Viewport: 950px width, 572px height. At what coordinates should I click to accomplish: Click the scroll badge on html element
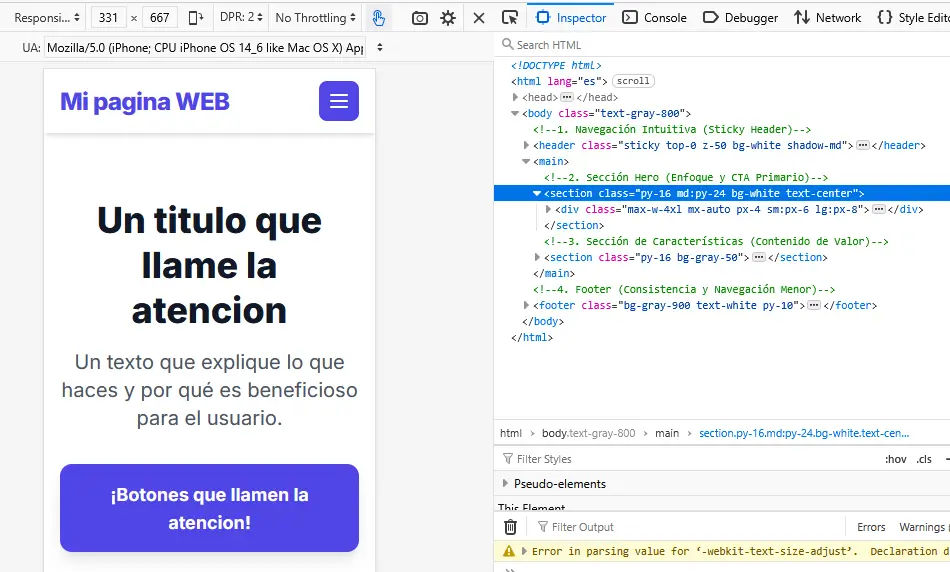click(x=633, y=81)
